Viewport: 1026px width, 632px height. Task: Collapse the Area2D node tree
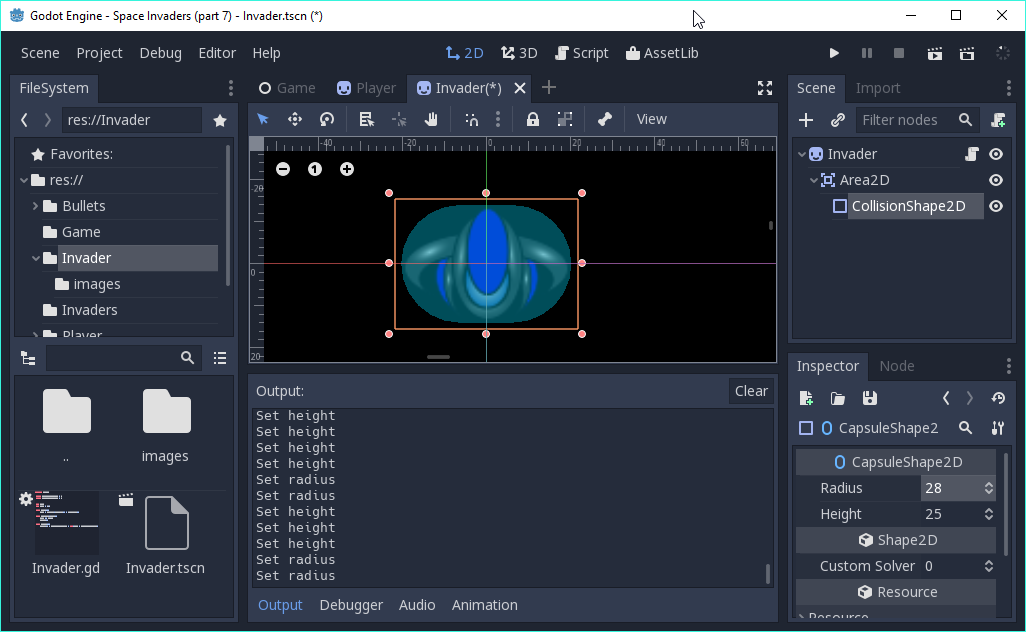click(814, 180)
